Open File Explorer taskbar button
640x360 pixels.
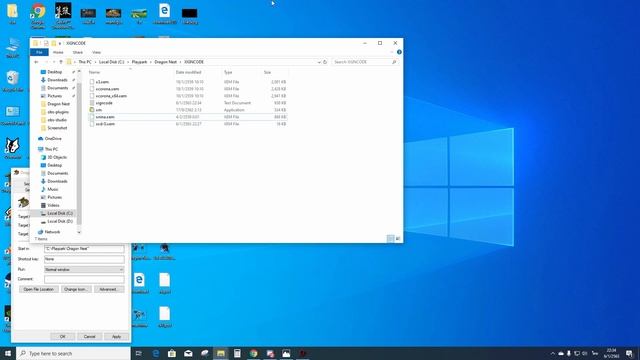point(221,353)
